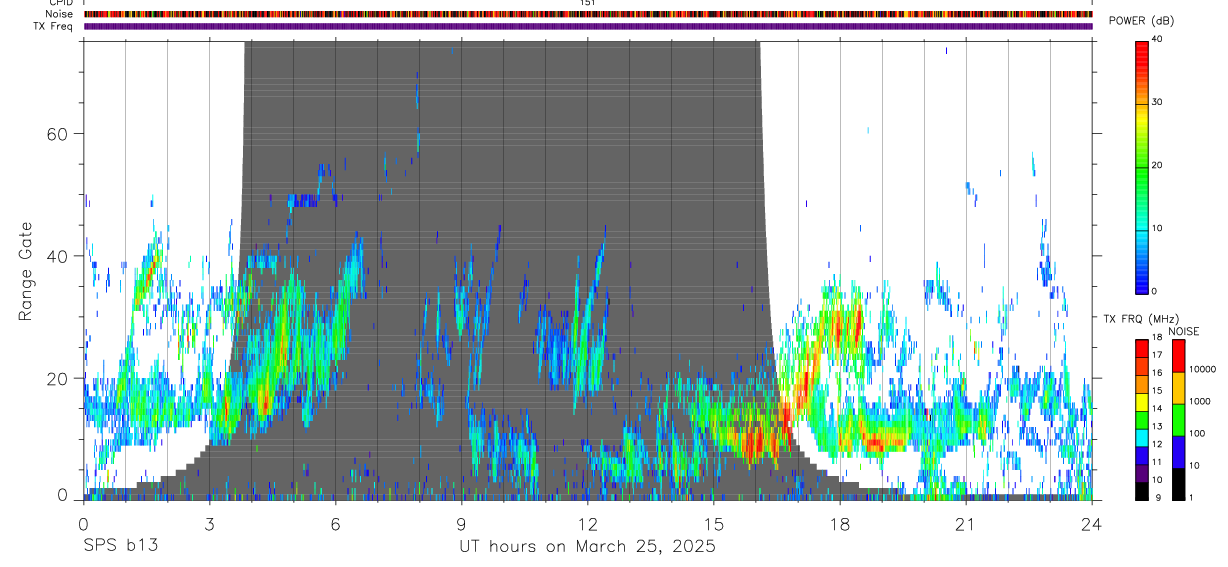Click the UT hours on March 25, 2025 title

point(587,547)
